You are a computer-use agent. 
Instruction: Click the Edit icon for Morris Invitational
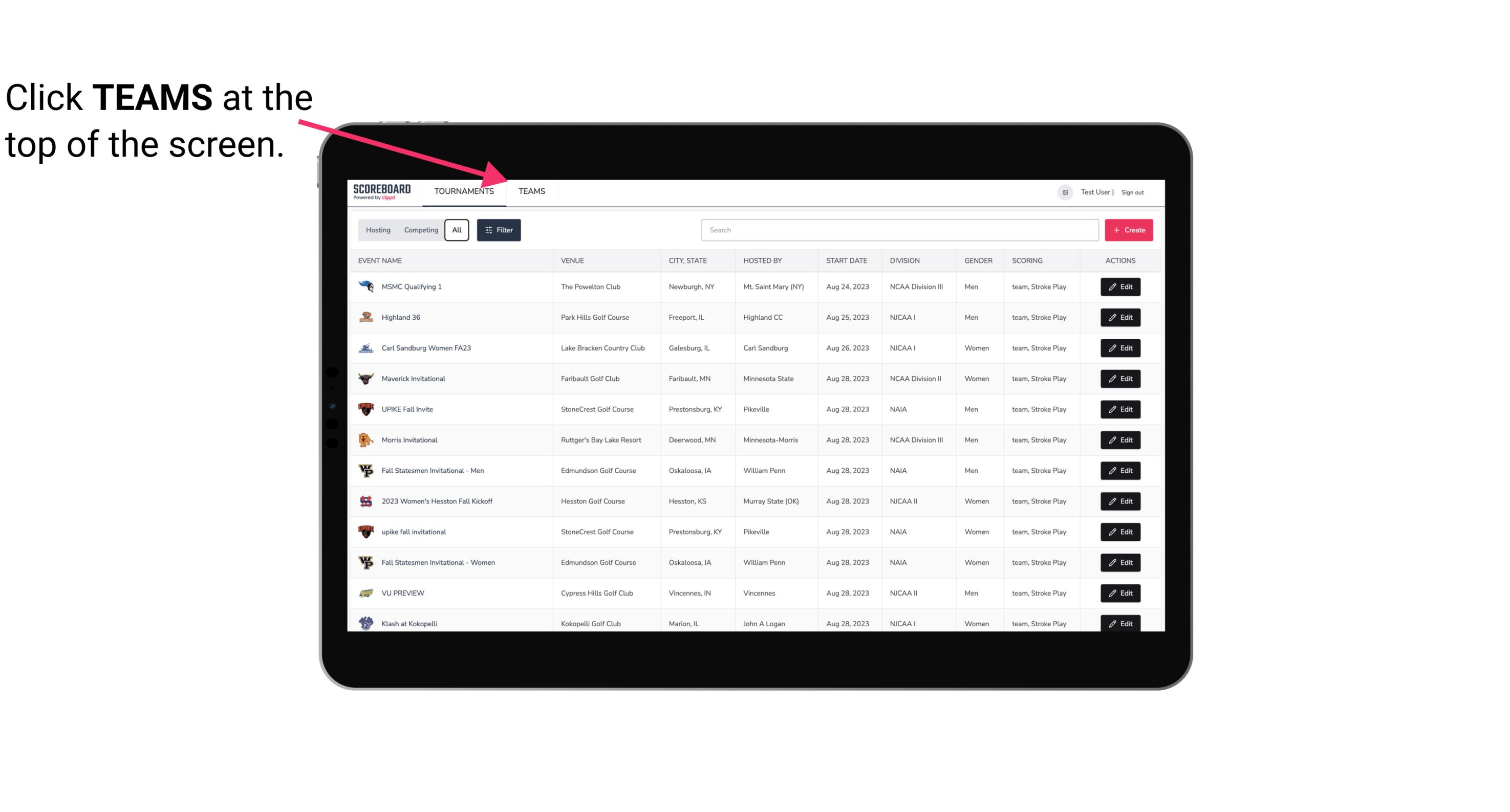[x=1121, y=440]
